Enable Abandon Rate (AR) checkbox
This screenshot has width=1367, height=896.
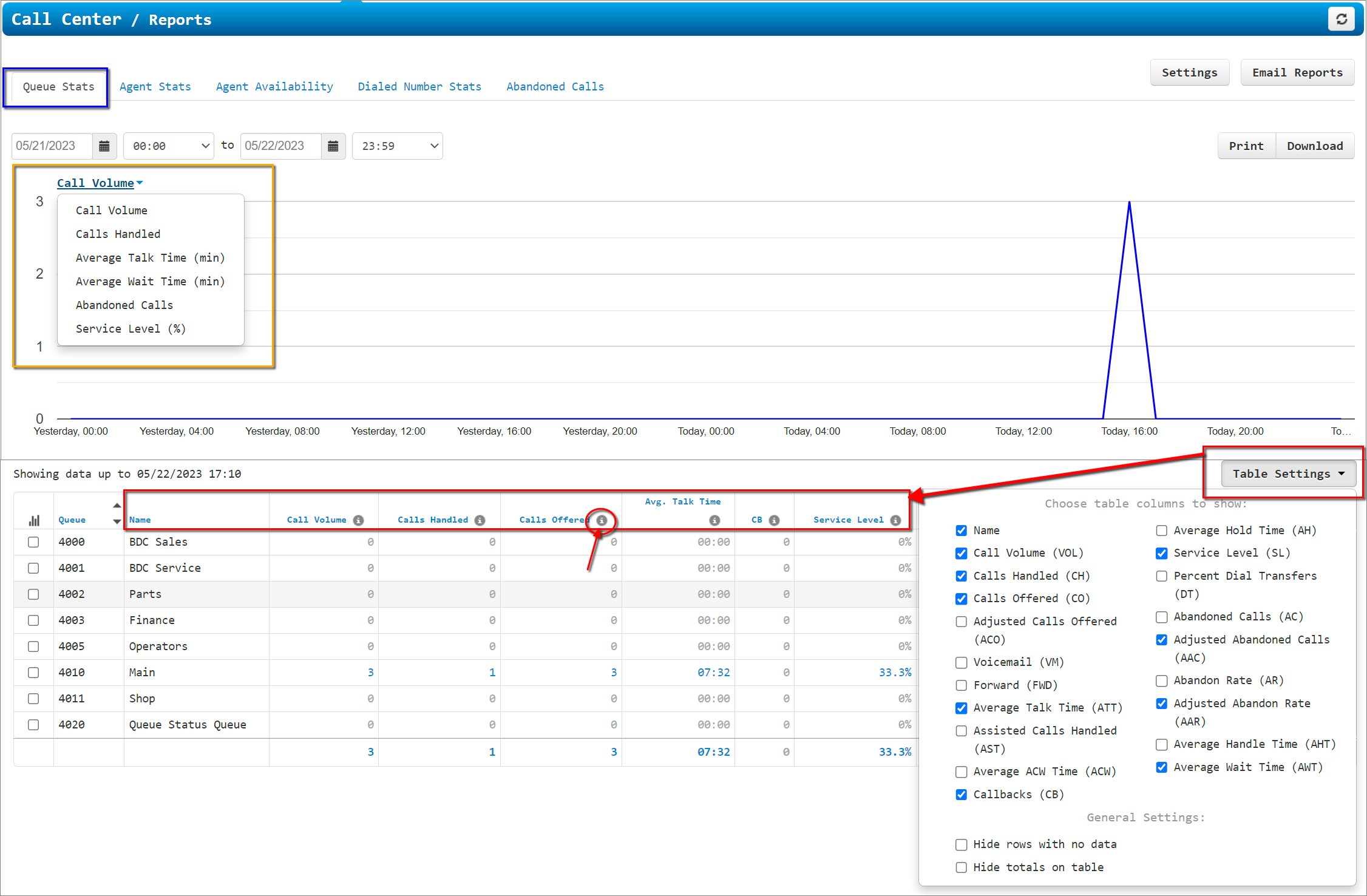[x=1162, y=680]
